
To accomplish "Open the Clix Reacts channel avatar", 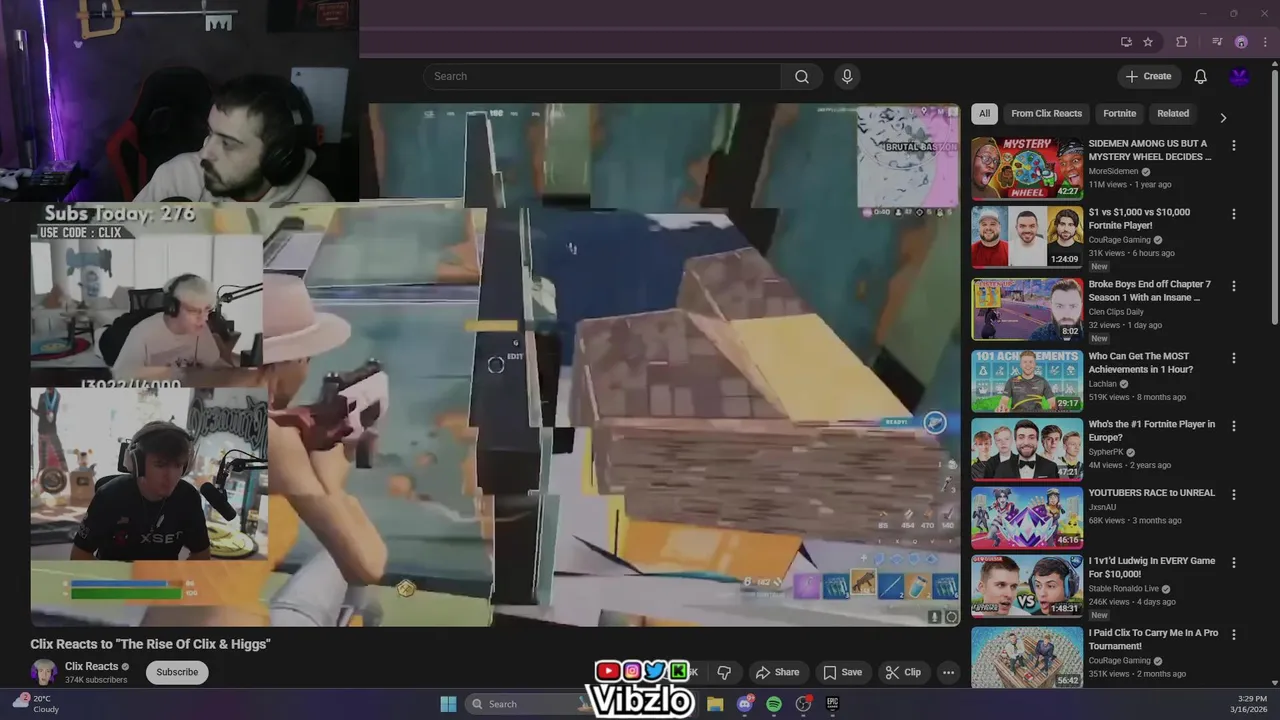I will 43,672.
